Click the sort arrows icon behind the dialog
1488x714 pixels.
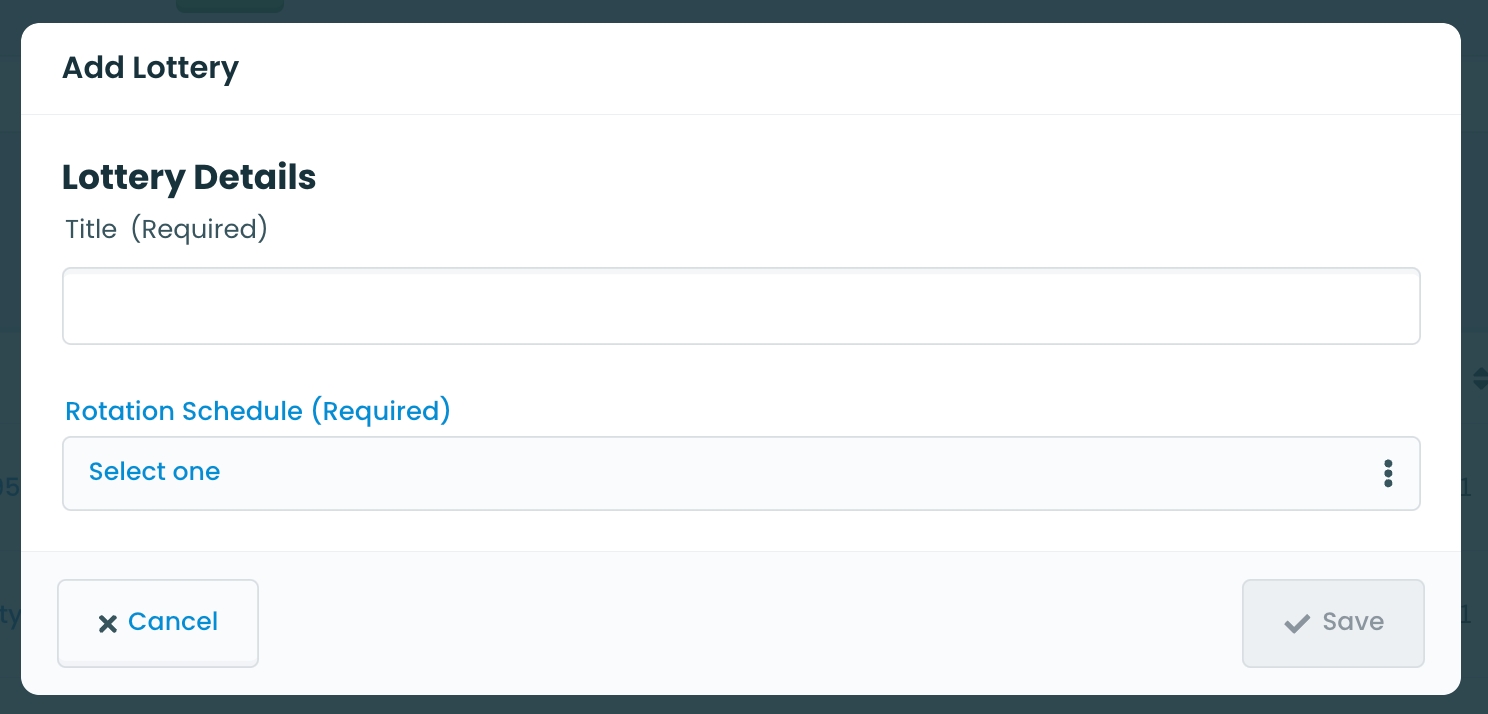coord(1480,378)
